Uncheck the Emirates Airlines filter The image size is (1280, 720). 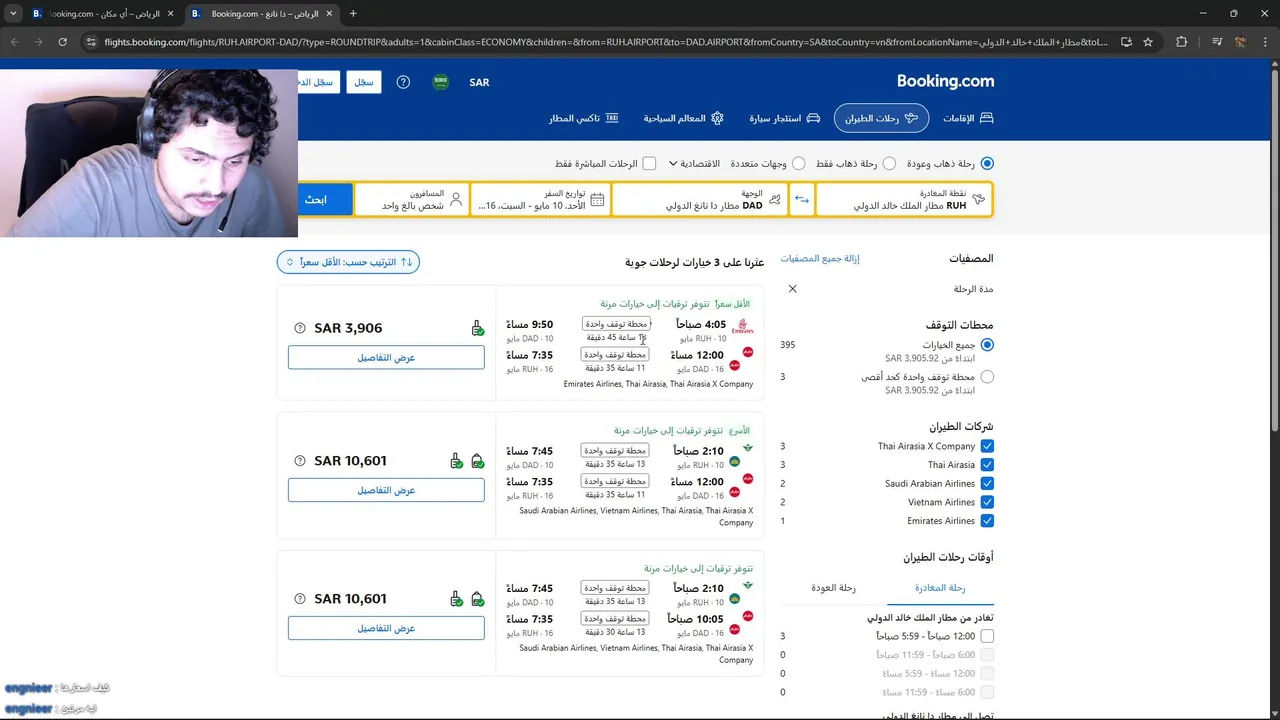tap(987, 521)
